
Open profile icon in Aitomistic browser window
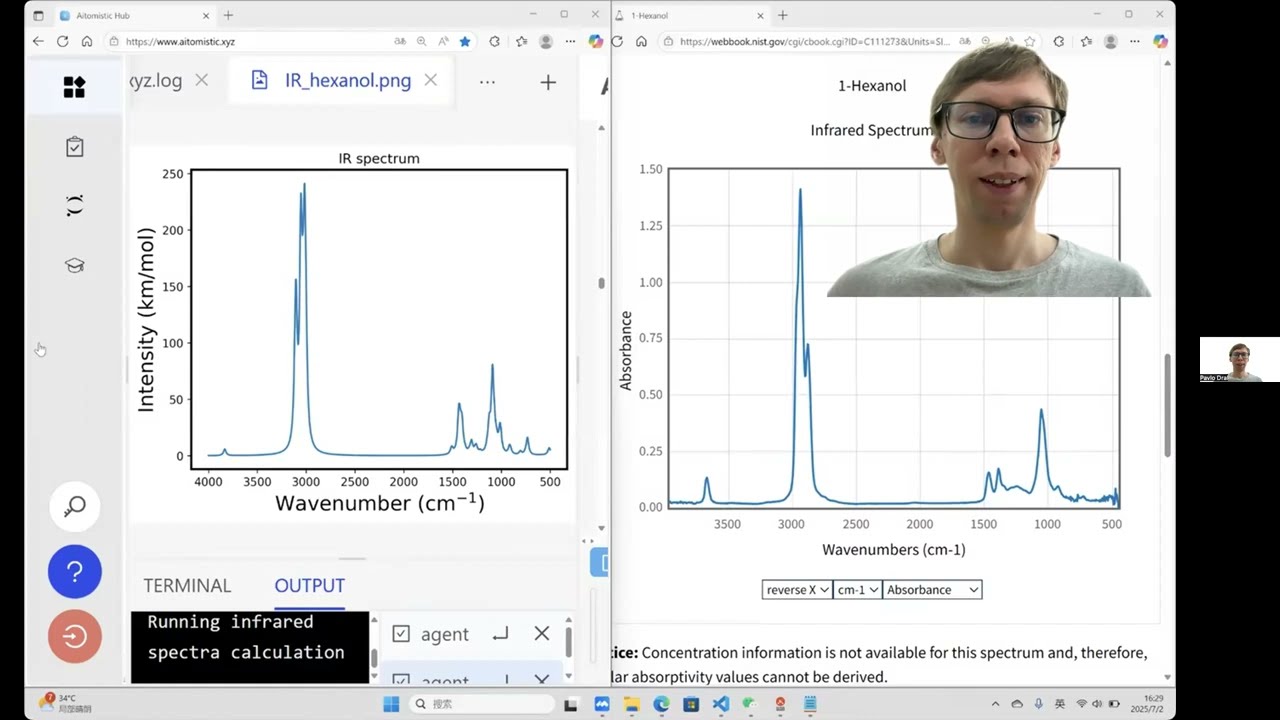coord(546,41)
